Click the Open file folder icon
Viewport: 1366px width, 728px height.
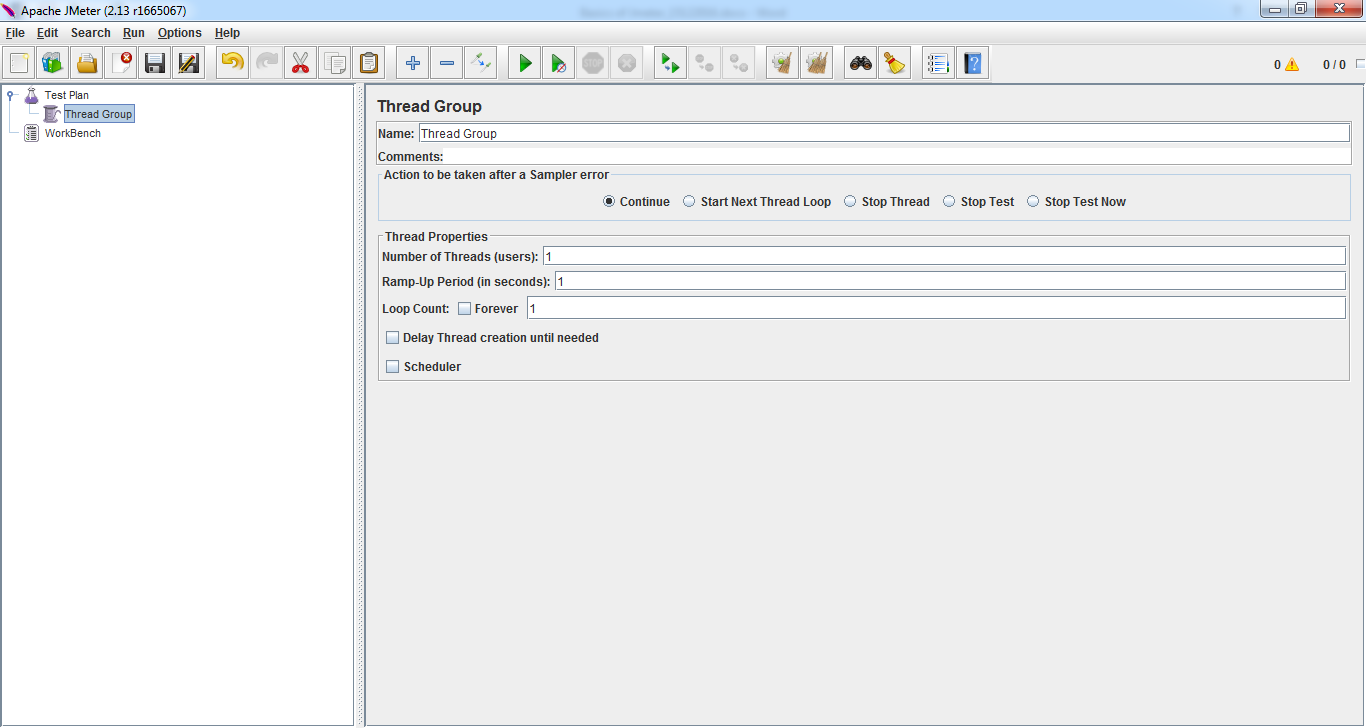coord(87,64)
